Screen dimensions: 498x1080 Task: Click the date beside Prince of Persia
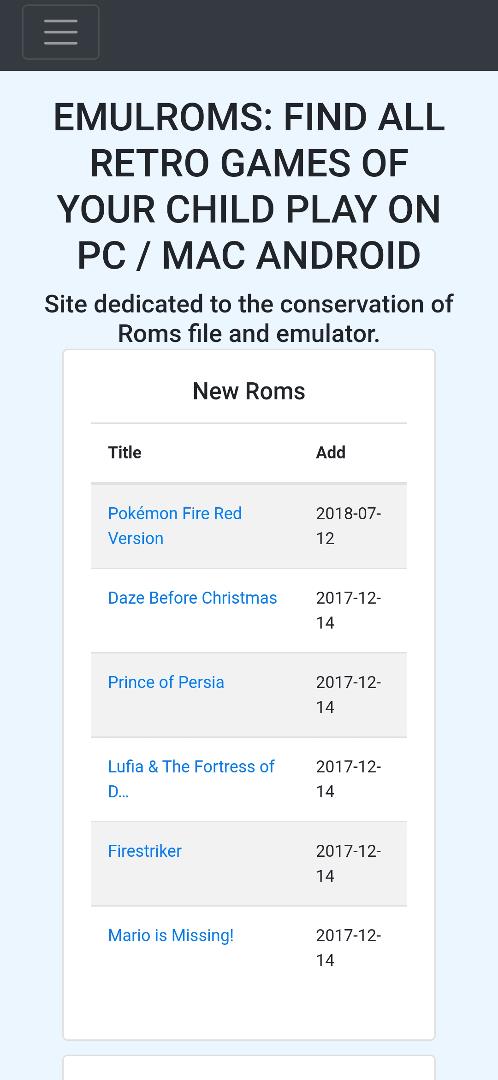click(349, 694)
